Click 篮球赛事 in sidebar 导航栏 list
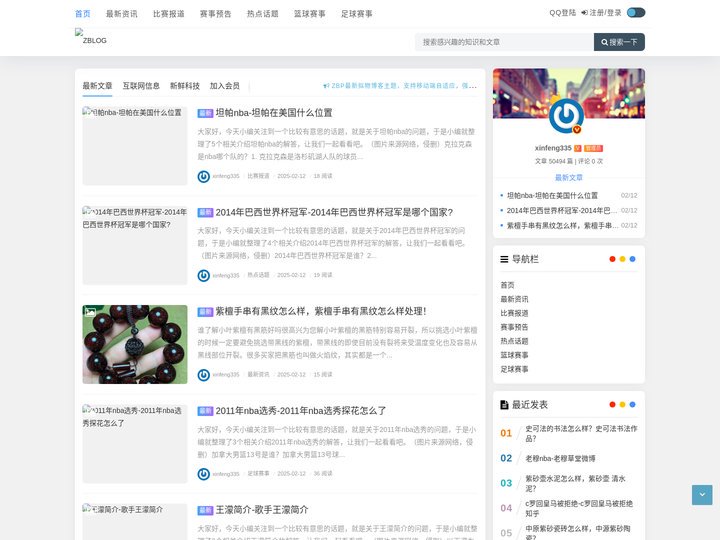 [x=514, y=355]
